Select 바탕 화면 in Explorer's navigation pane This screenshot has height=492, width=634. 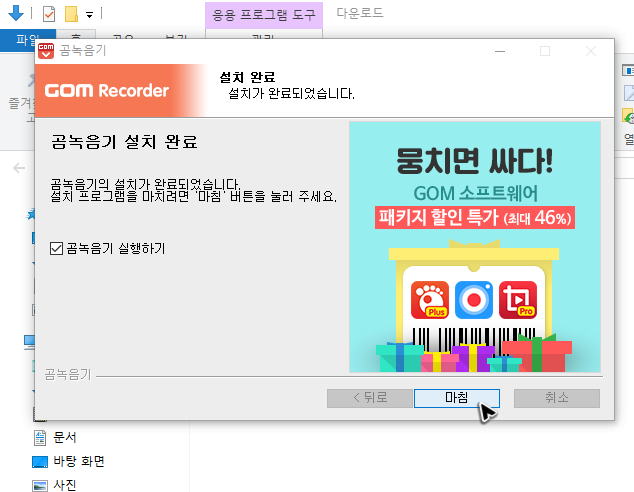click(x=79, y=461)
